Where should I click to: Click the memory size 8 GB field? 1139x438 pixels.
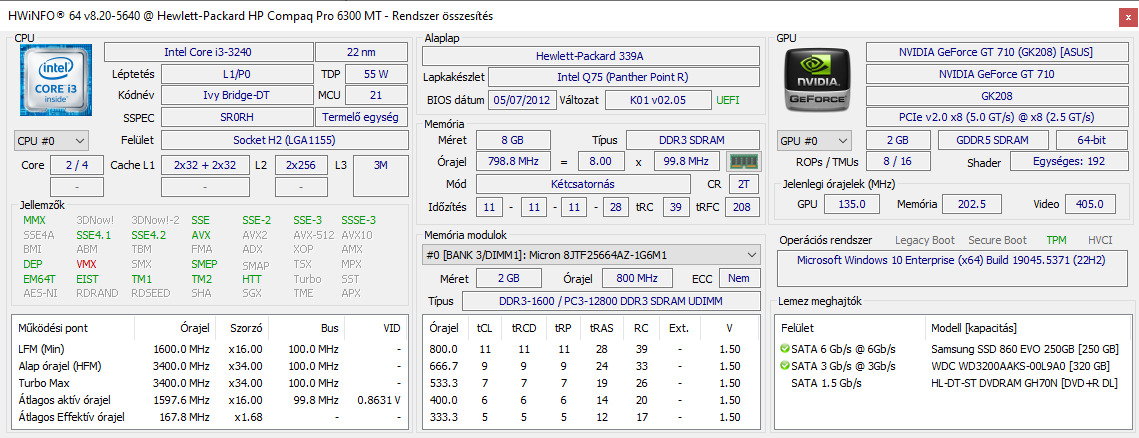(514, 140)
